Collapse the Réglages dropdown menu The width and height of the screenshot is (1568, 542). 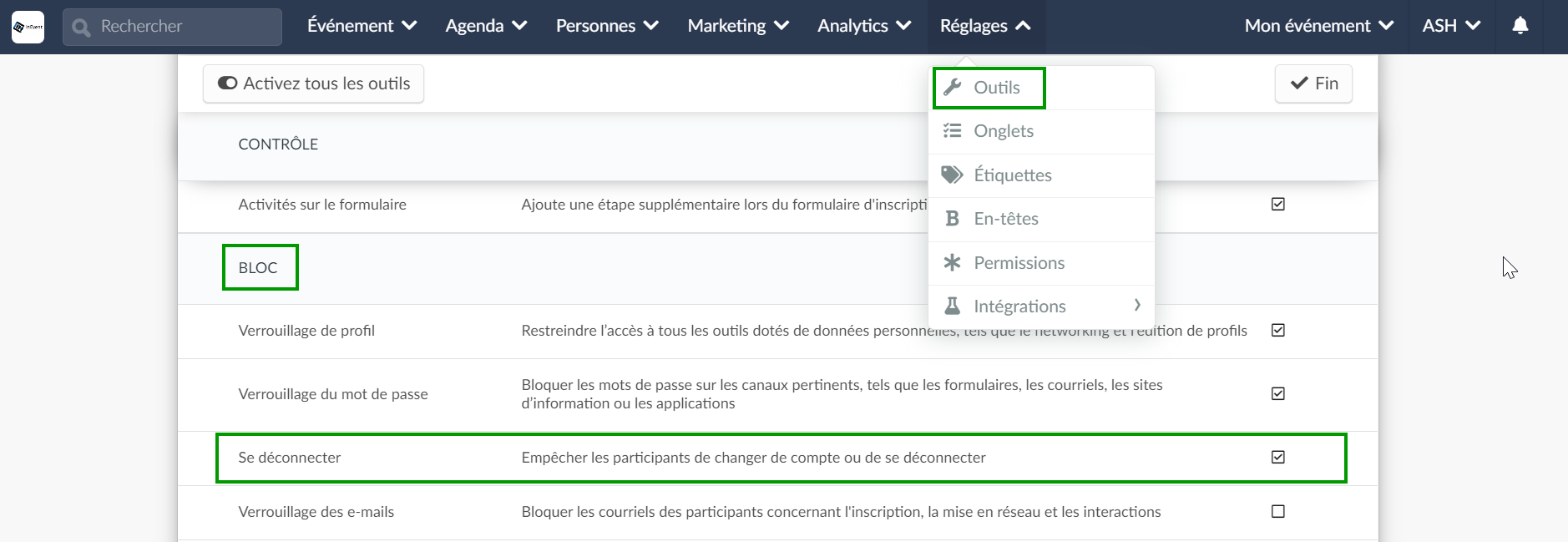point(985,26)
